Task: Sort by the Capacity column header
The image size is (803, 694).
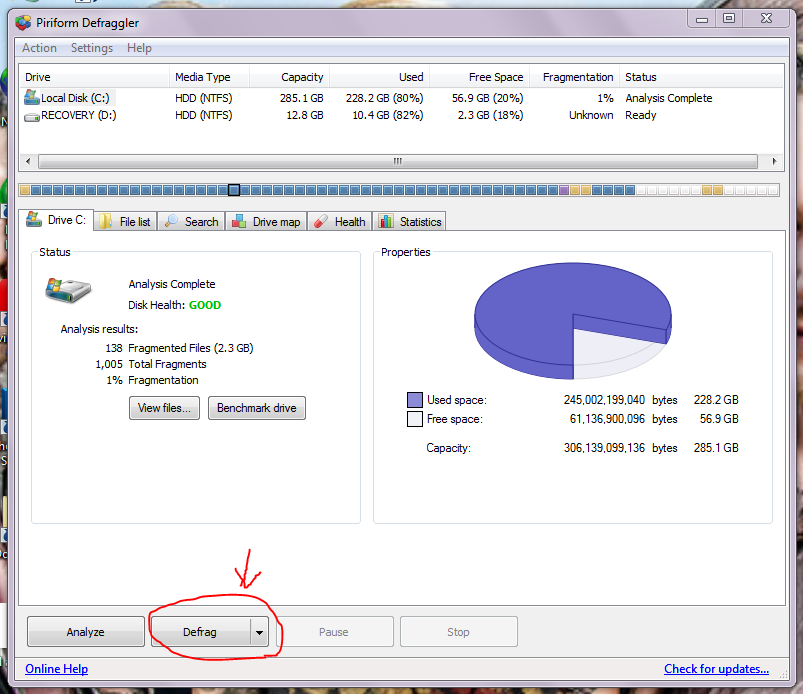Action: point(289,77)
